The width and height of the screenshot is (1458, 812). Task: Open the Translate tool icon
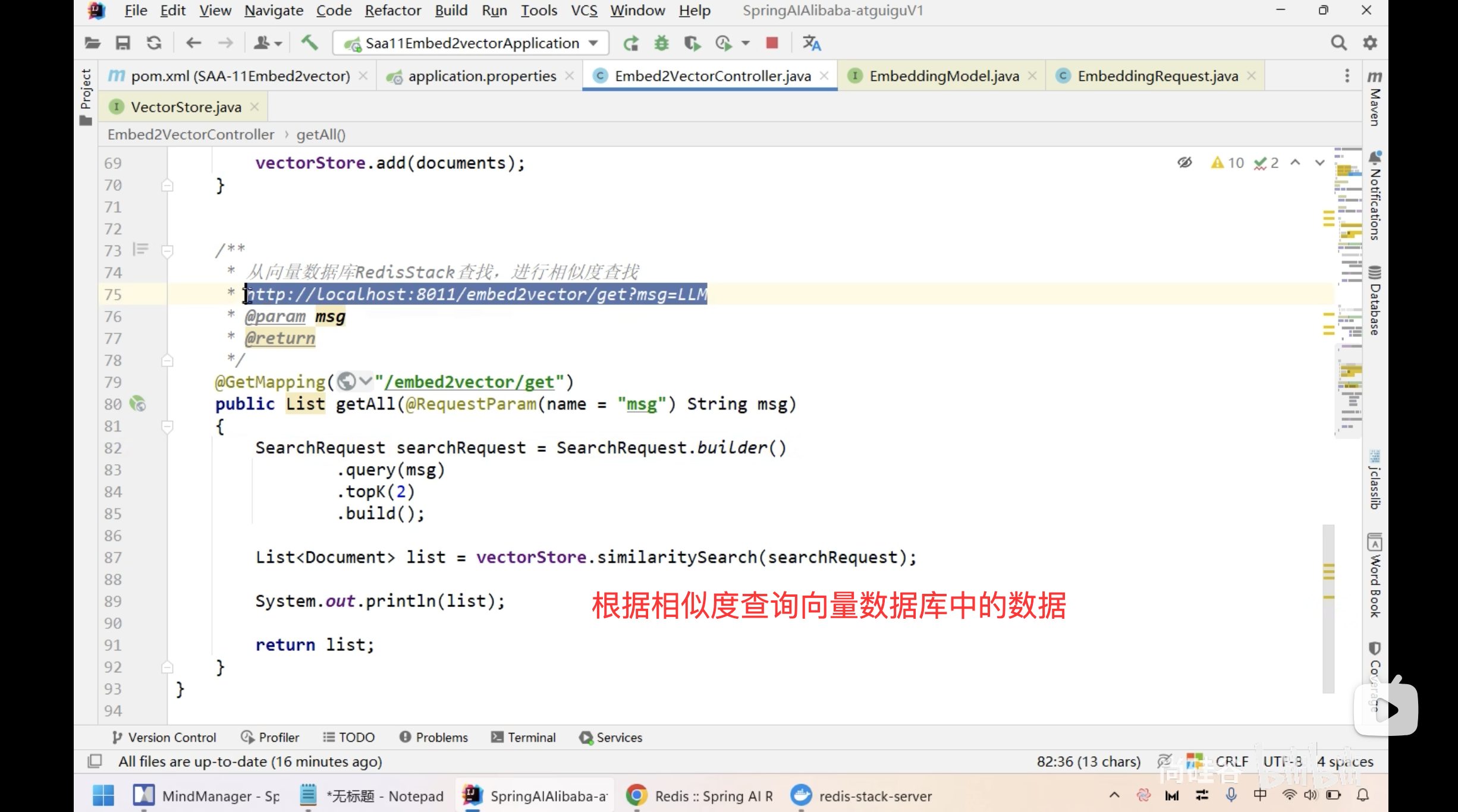(x=811, y=43)
